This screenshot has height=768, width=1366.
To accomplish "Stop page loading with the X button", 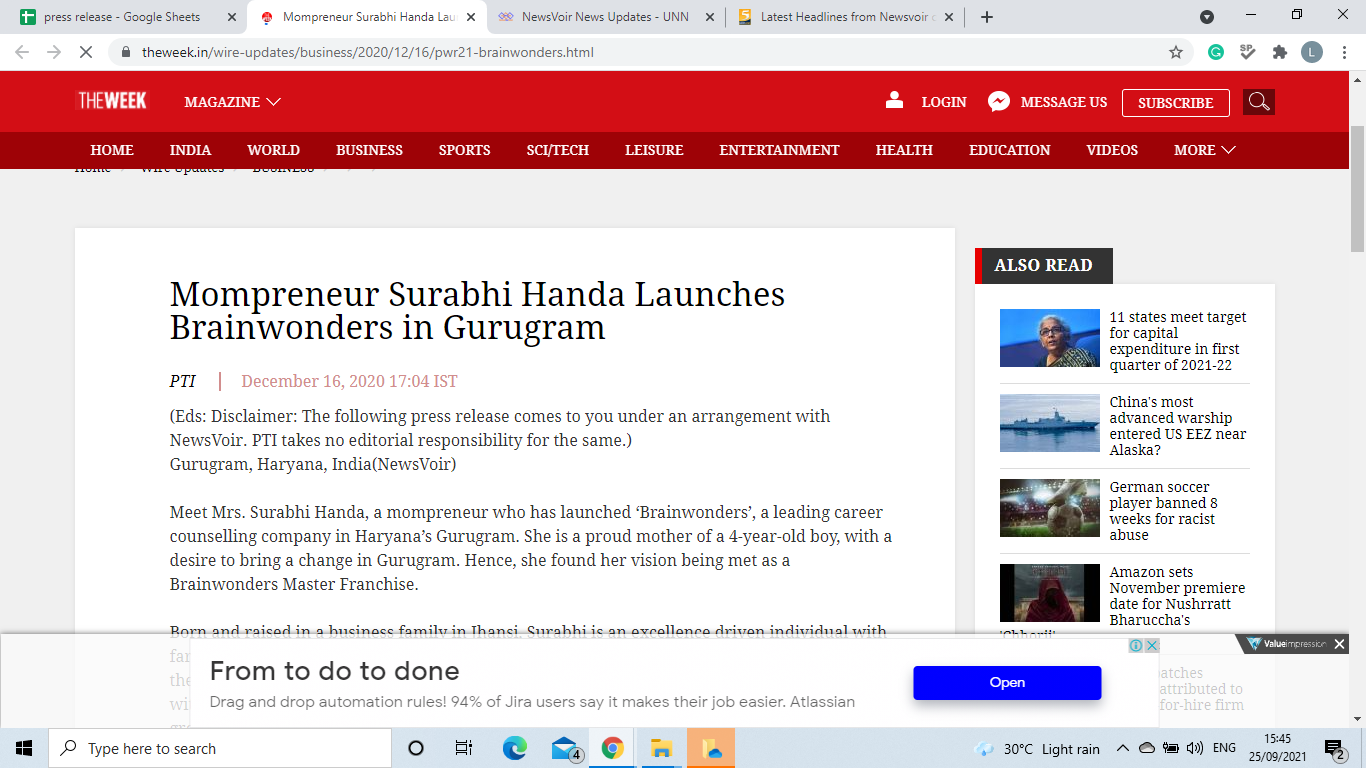I will click(86, 52).
